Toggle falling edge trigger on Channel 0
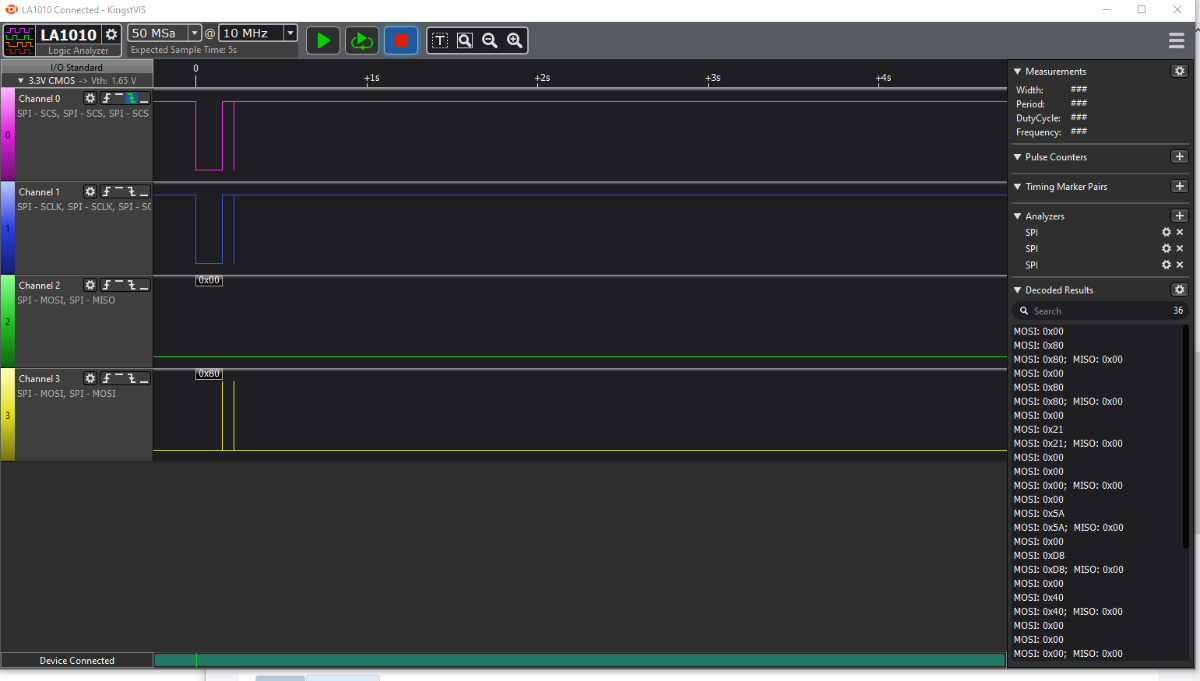The height and width of the screenshot is (681, 1200). pyautogui.click(x=131, y=98)
